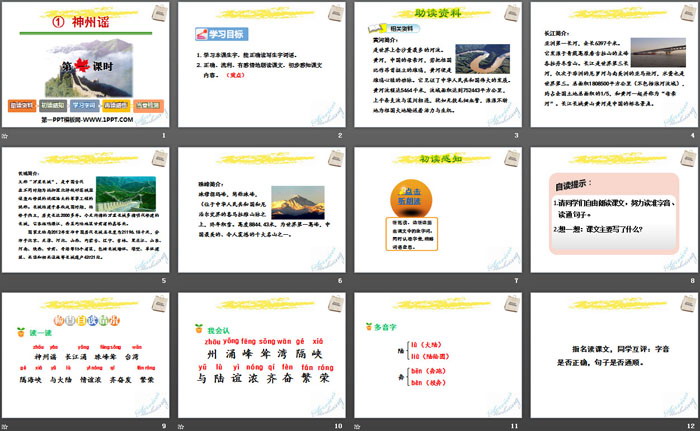Click the orange sphere on slide 7
The image size is (700, 431).
(x=411, y=198)
